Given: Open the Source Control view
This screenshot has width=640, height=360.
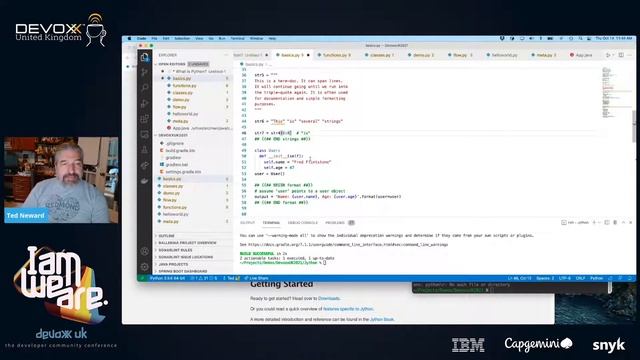Looking at the screenshot, I should pyautogui.click(x=144, y=72).
